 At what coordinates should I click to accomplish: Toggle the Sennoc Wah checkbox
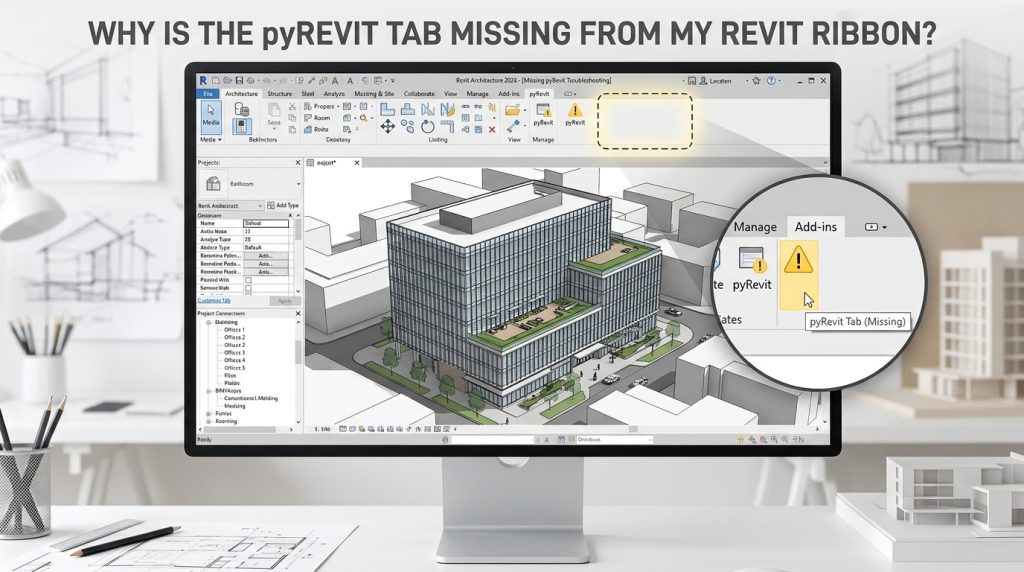point(248,288)
